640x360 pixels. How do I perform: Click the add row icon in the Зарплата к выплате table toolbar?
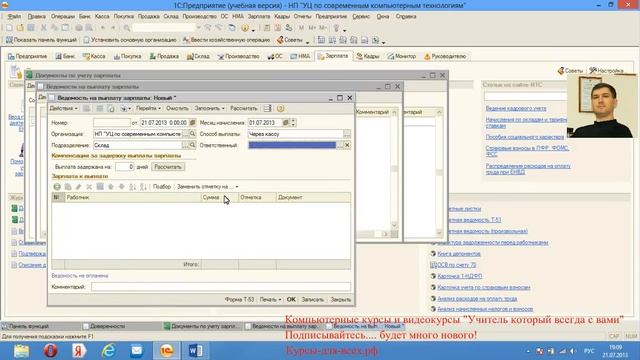(x=57, y=187)
